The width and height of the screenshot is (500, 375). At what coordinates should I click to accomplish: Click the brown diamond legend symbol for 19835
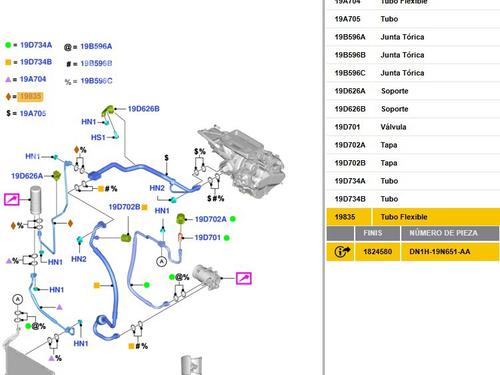click(8, 97)
